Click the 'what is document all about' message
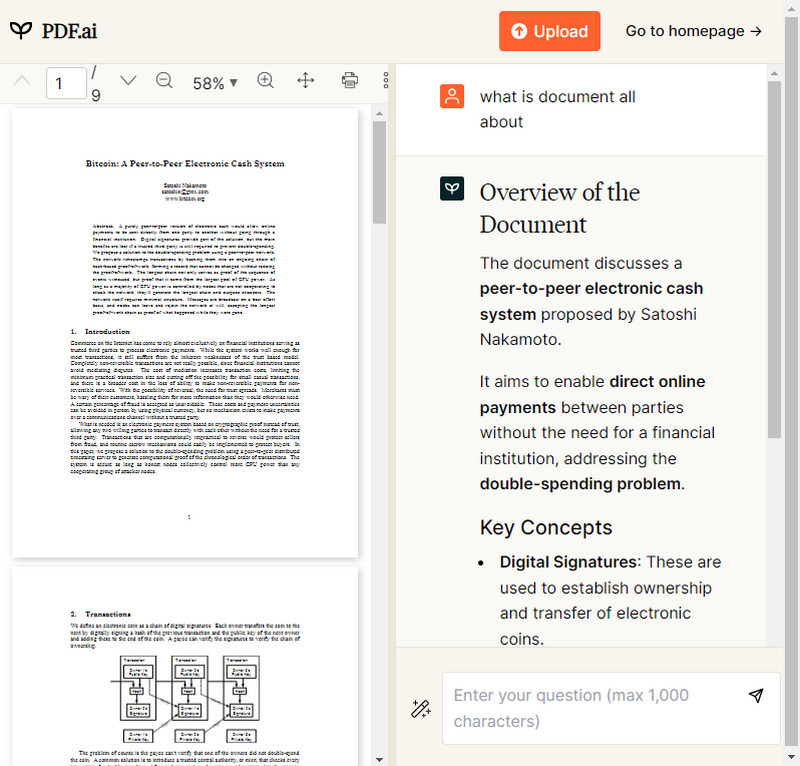 tap(557, 109)
